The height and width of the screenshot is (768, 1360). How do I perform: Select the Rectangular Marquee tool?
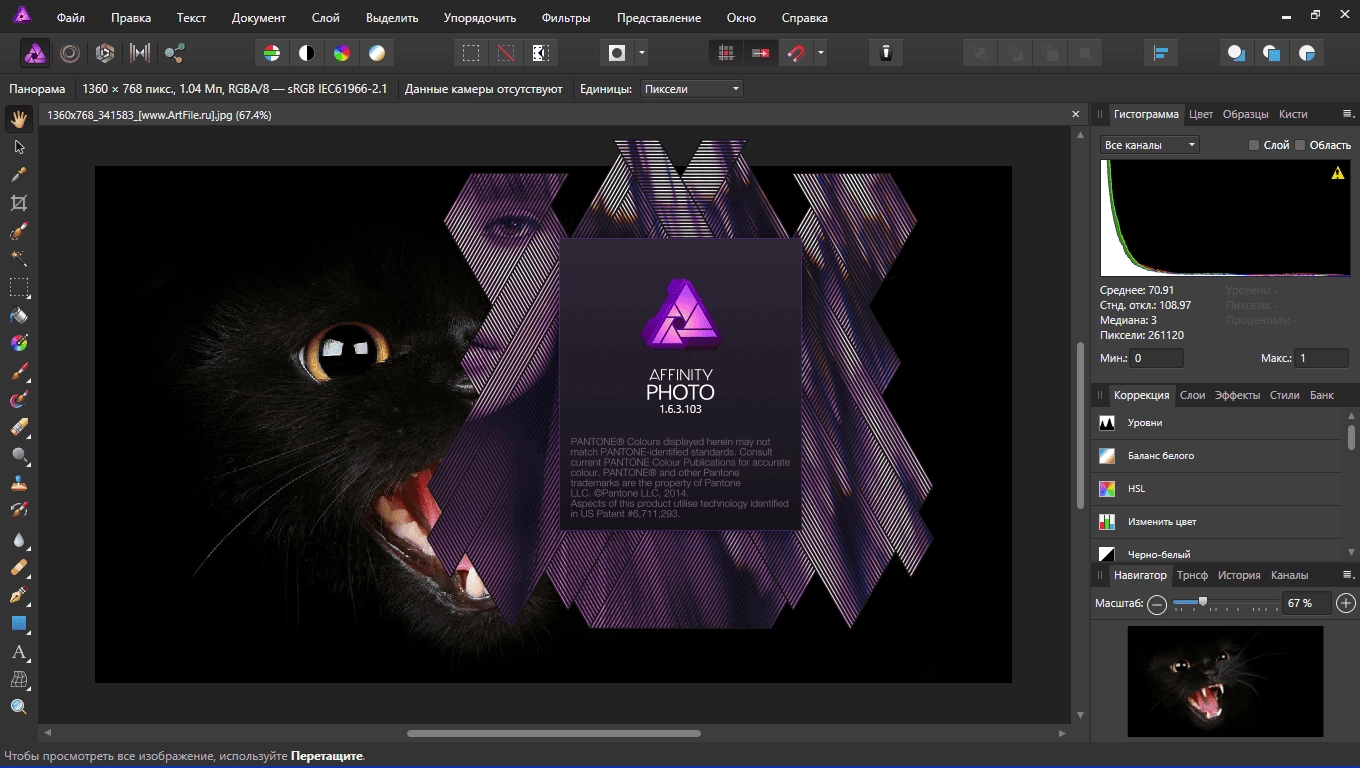pos(19,287)
